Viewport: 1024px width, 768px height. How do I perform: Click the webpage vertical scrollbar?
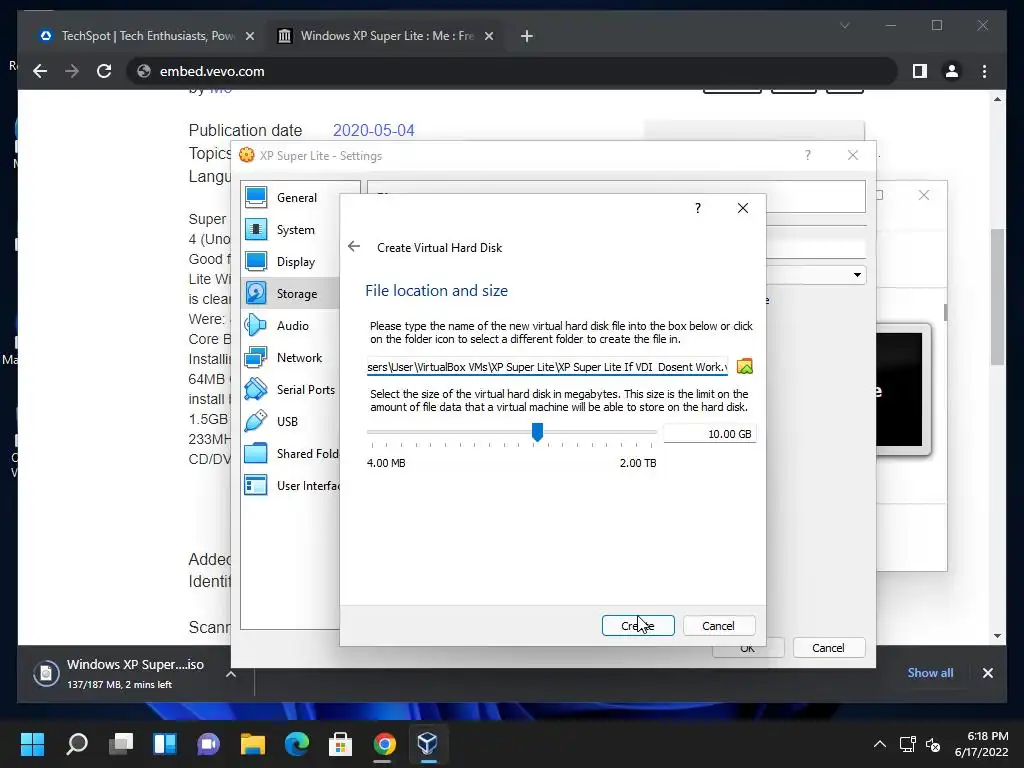point(997,297)
